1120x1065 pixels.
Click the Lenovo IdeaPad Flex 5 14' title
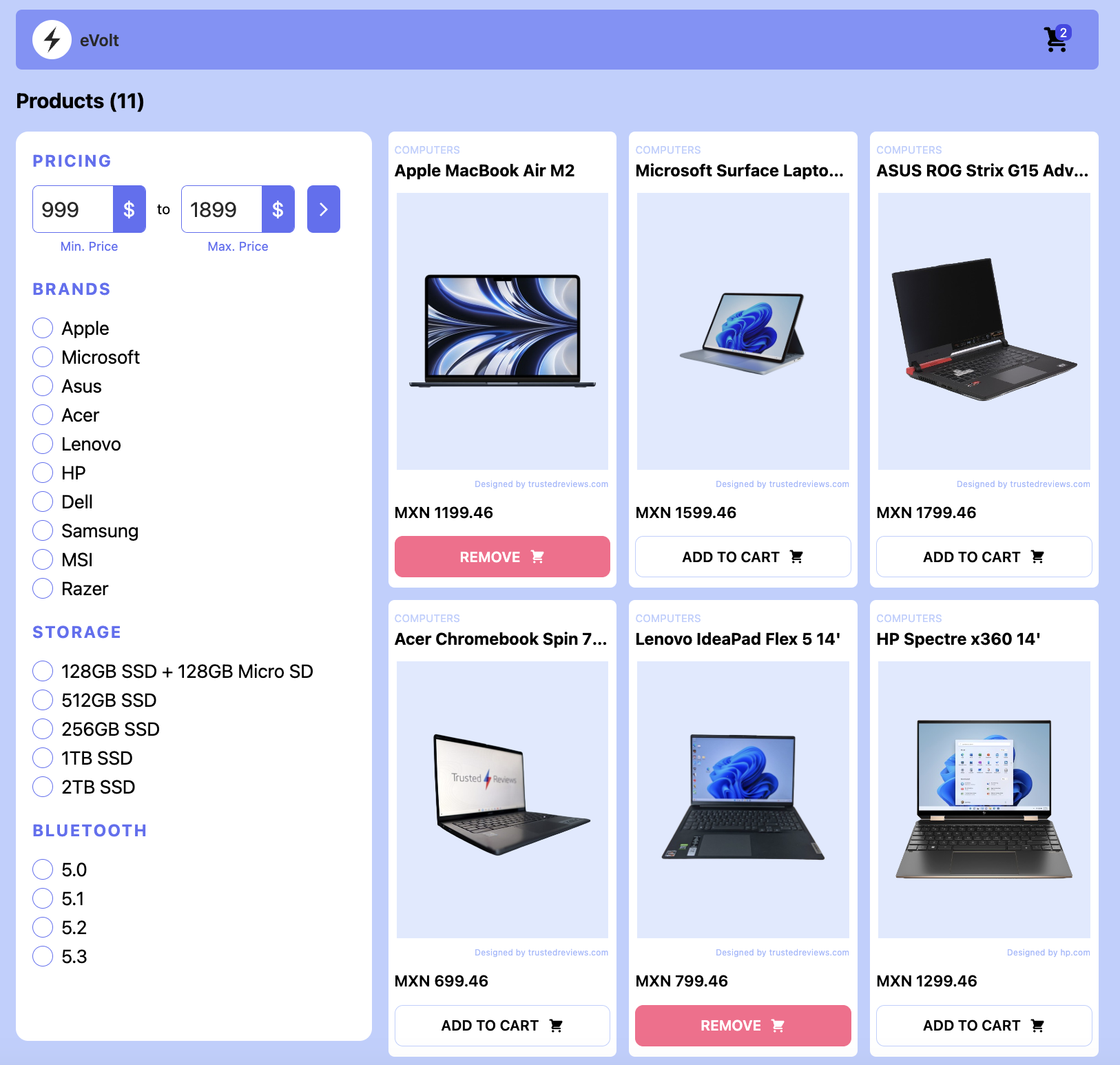tap(738, 639)
